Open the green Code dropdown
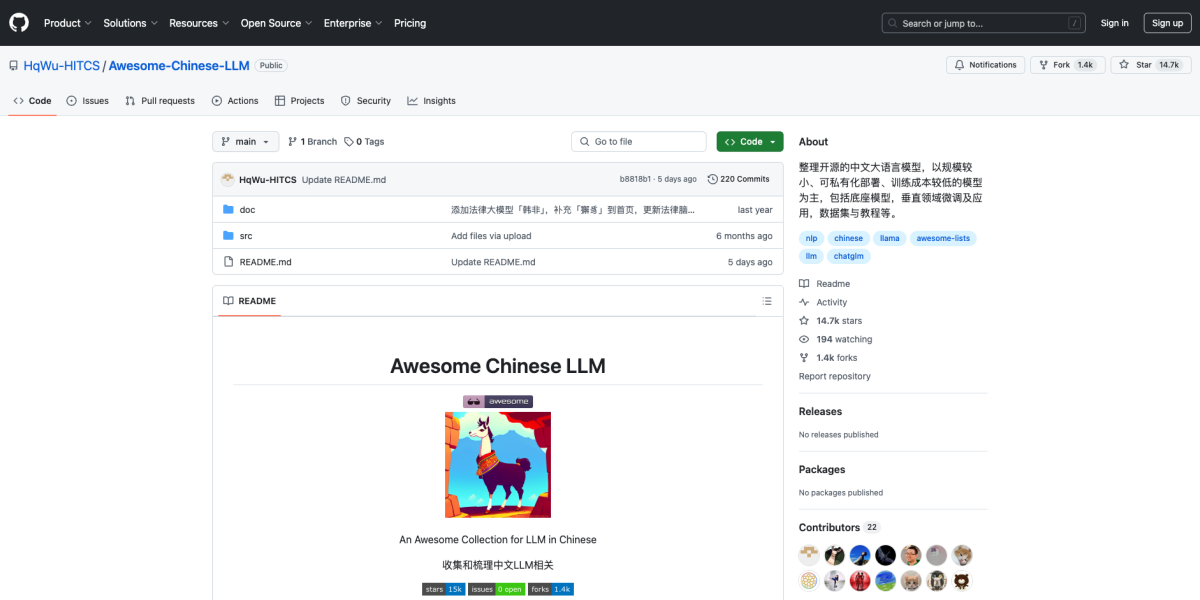1200x600 pixels. [749, 141]
